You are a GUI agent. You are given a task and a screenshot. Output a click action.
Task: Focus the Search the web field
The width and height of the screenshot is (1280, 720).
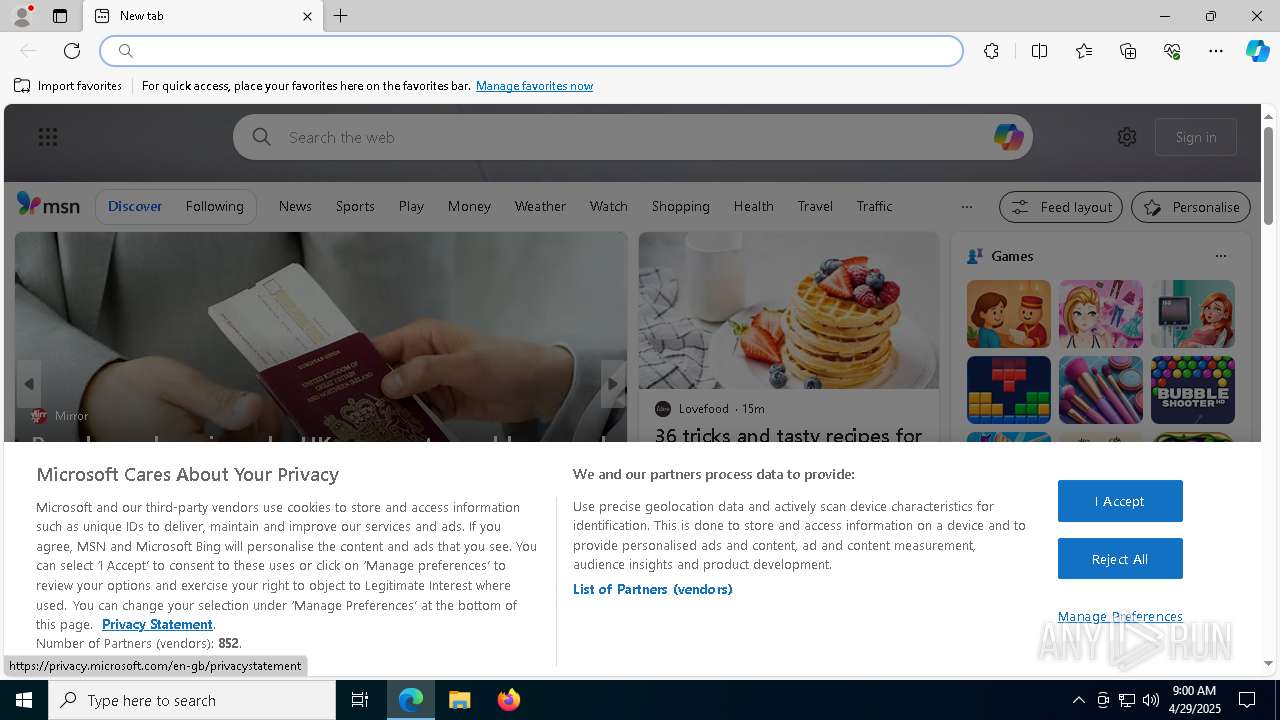click(x=632, y=137)
